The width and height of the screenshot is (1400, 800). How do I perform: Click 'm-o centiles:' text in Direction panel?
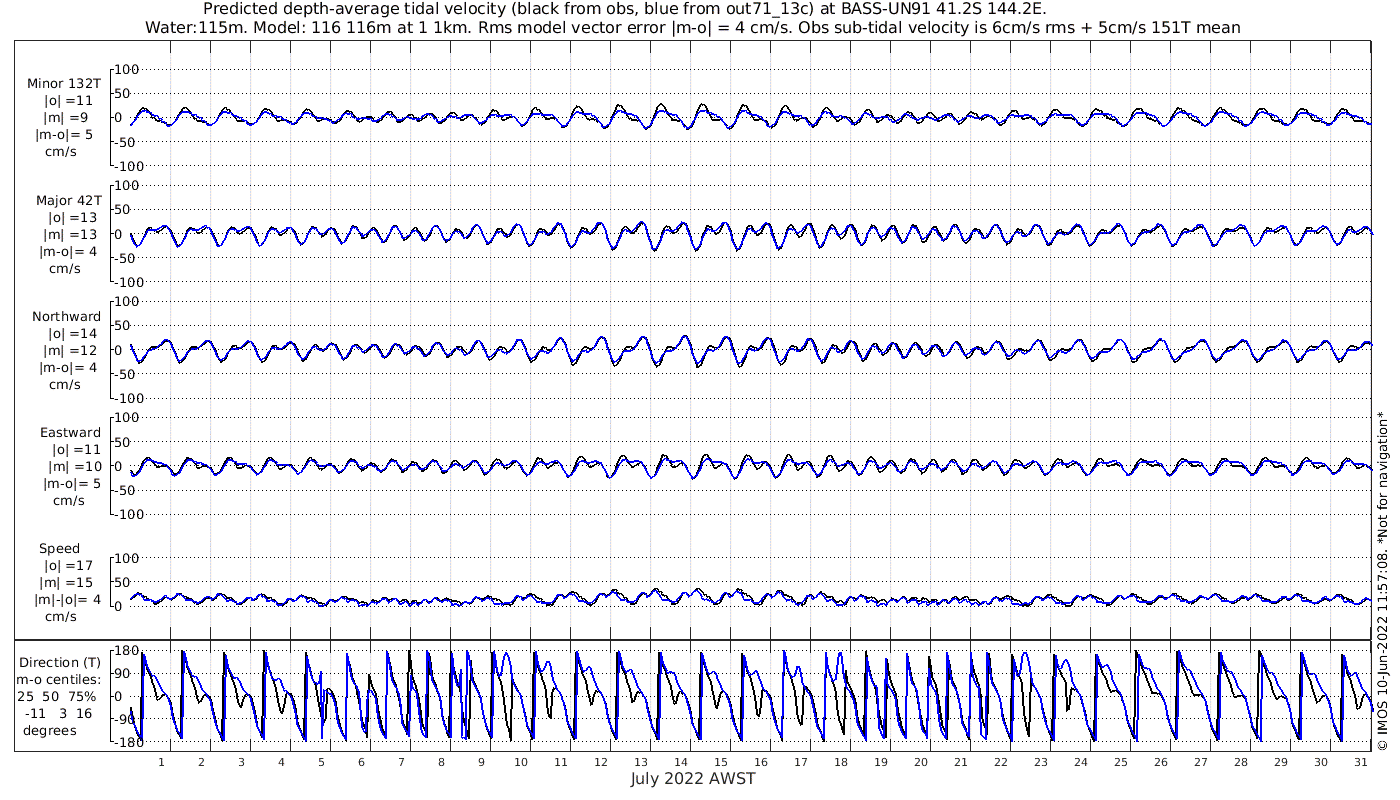[x=59, y=680]
